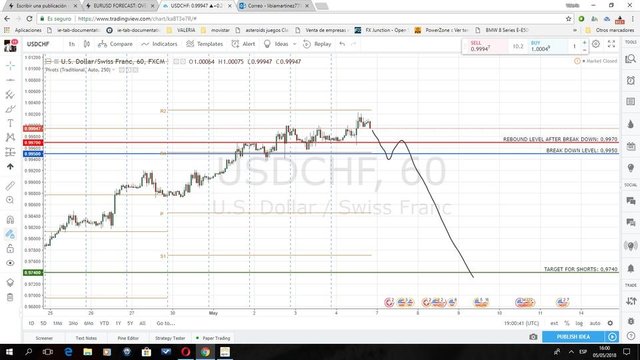Open chart properties gear icon
This screenshot has width=640, height=360.
point(596,44)
